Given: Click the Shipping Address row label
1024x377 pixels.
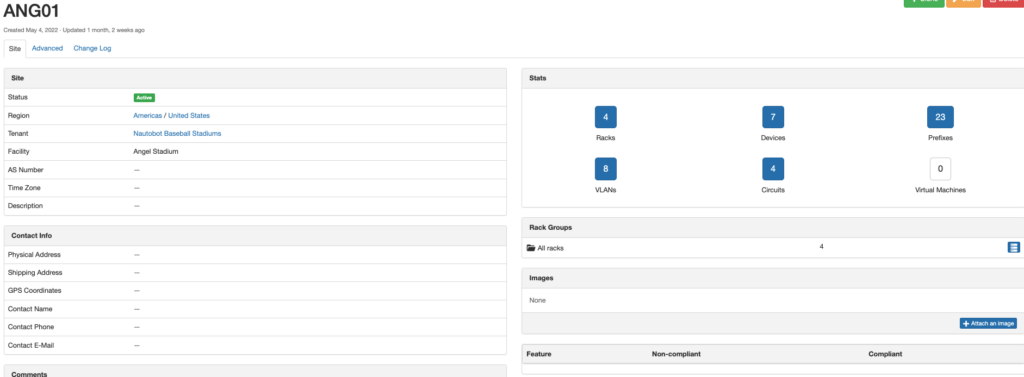Looking at the screenshot, I should 34,272.
